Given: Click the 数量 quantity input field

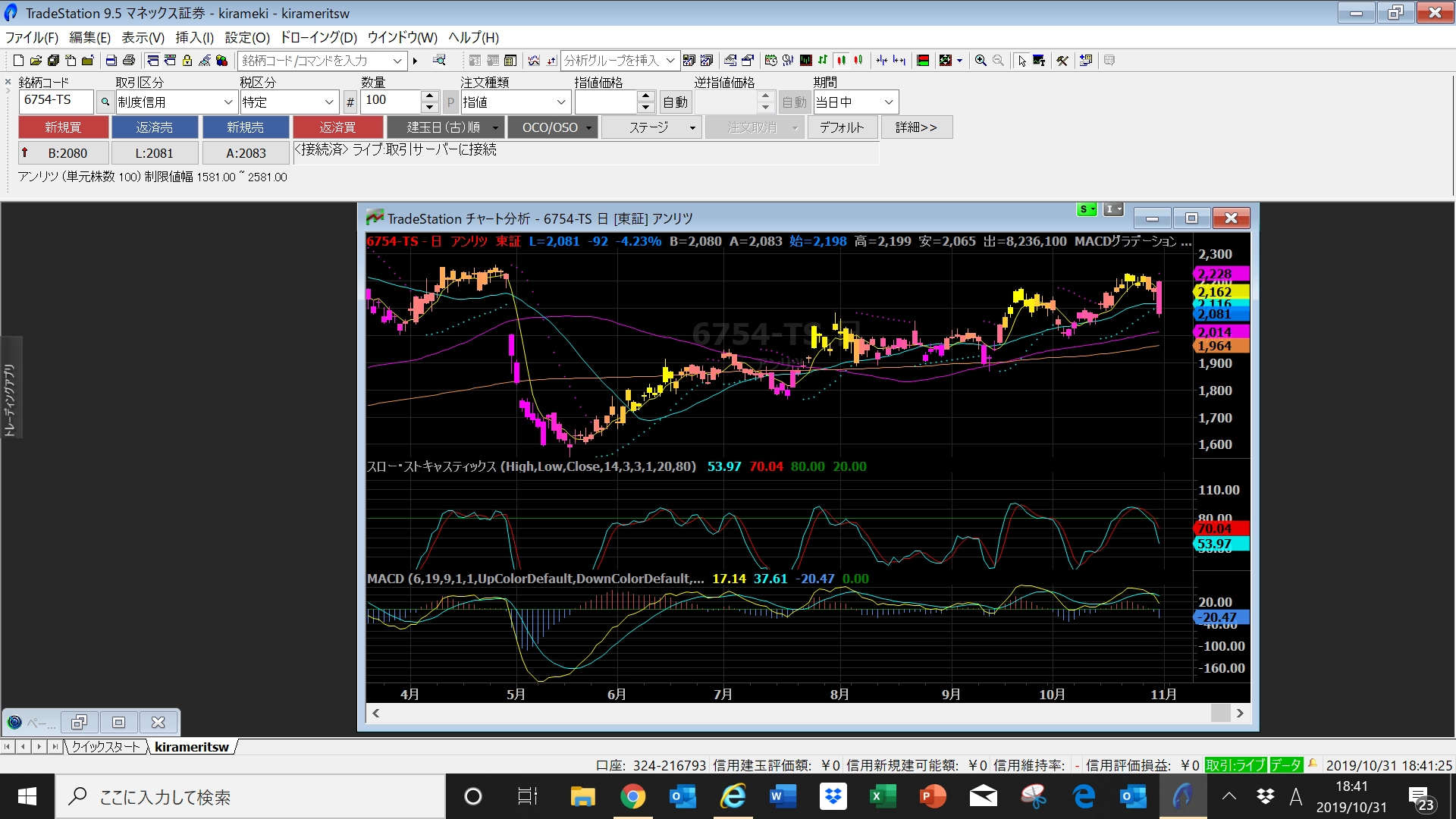Looking at the screenshot, I should 391,101.
